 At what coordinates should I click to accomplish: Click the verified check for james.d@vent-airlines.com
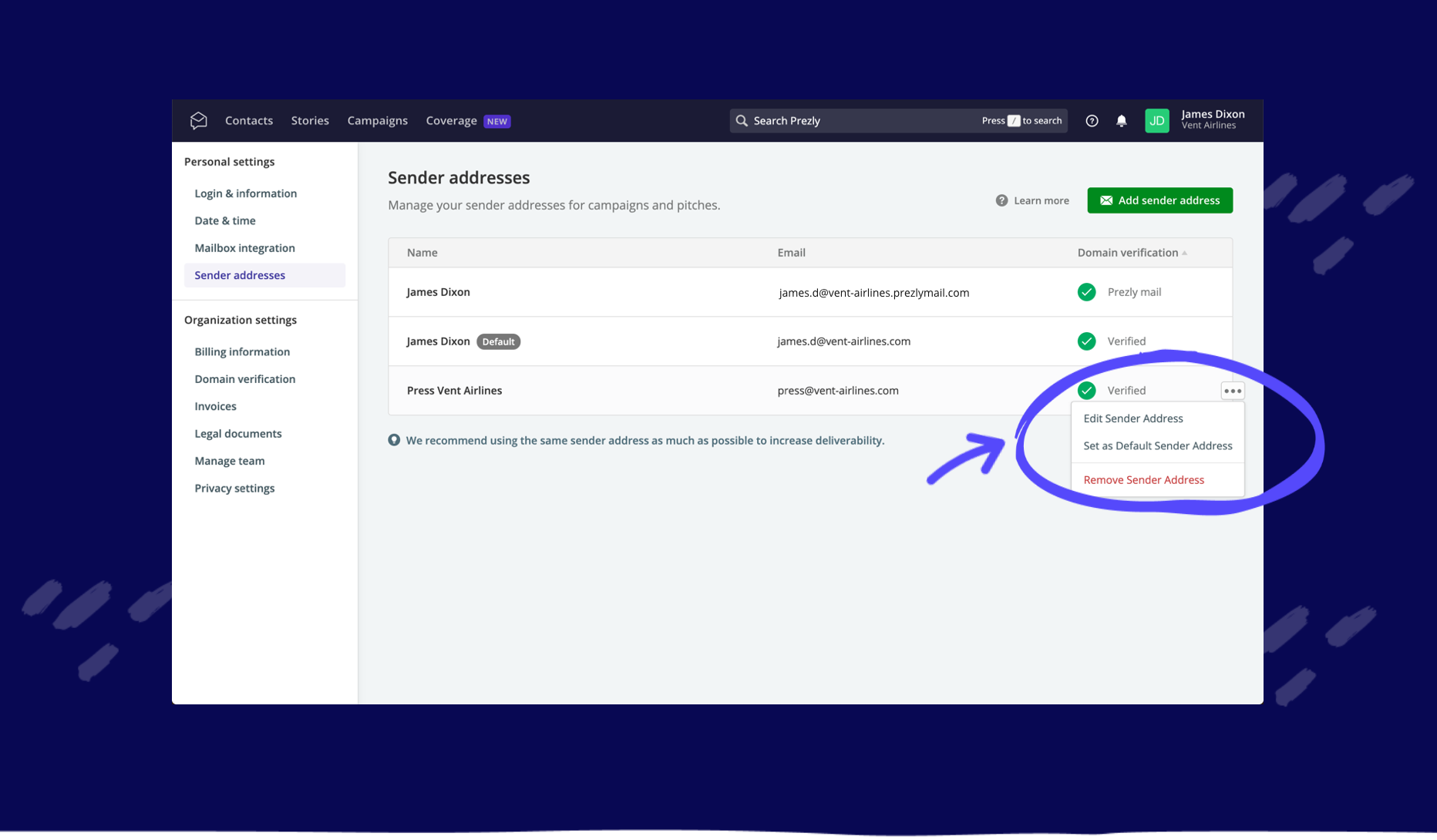1086,341
